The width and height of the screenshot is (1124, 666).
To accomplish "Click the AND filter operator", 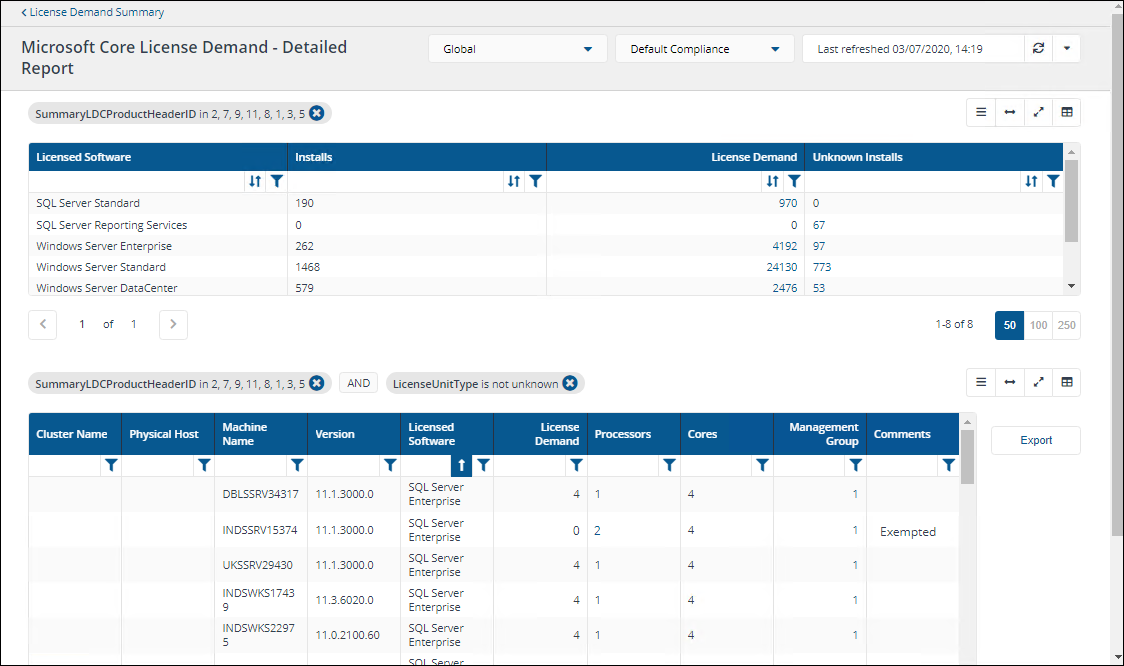I will tap(359, 383).
